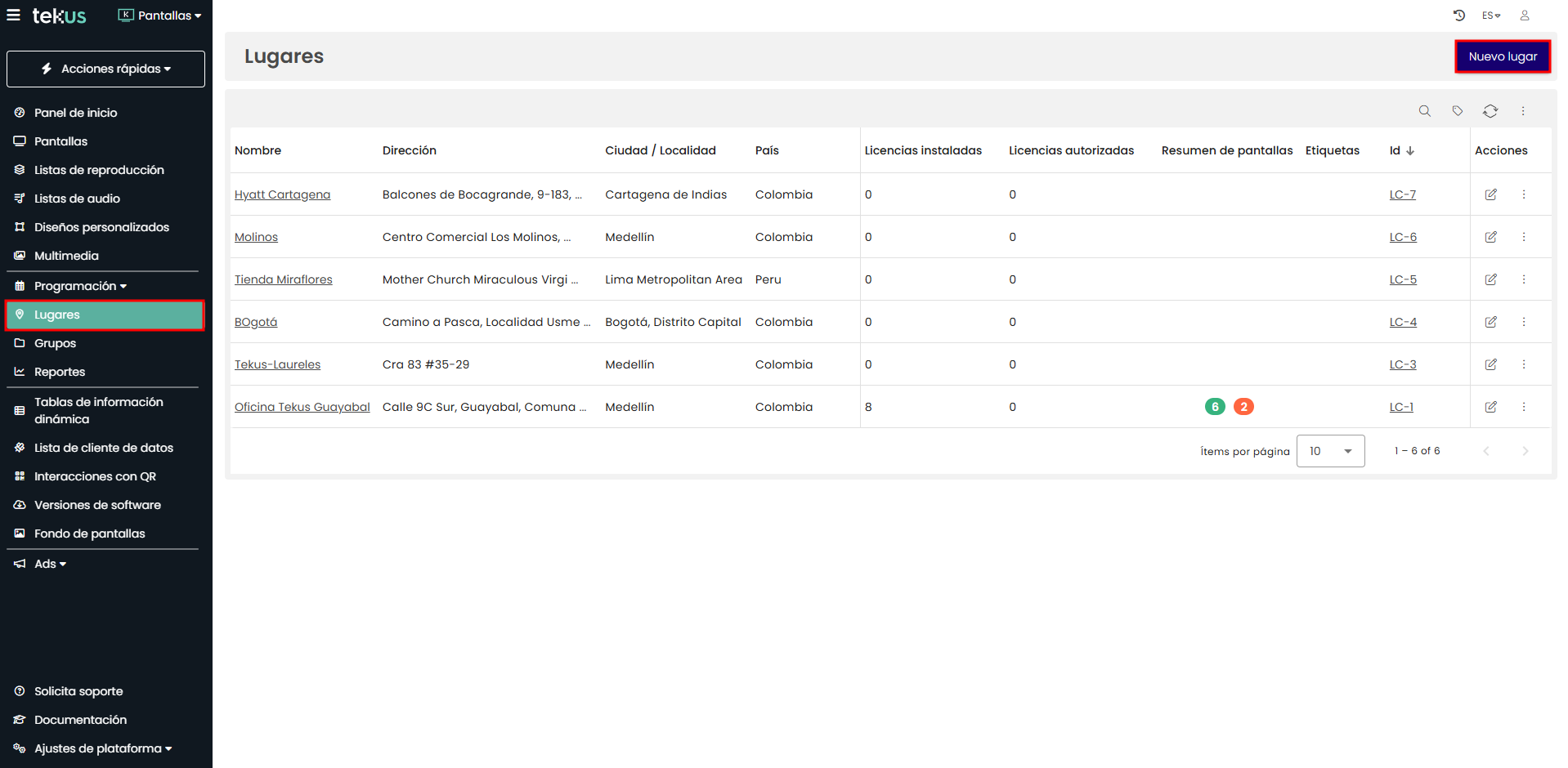The image size is (1568, 768).
Task: Expand the Programación submenu
Action: pos(80,286)
